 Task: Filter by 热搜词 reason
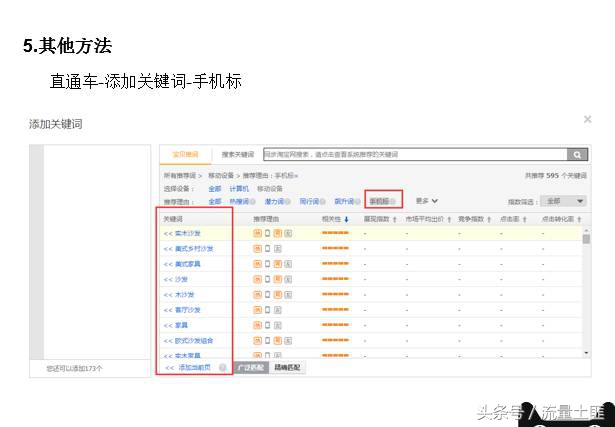[239, 202]
